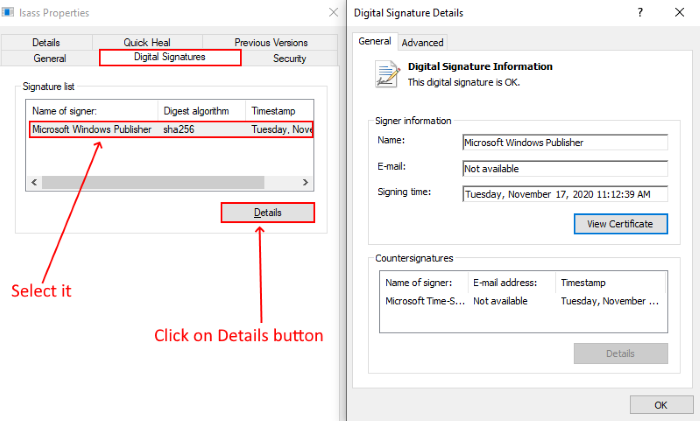Image resolution: width=700 pixels, height=421 pixels.
Task: Open Advanced tab in Digital Signature Details
Action: point(422,42)
